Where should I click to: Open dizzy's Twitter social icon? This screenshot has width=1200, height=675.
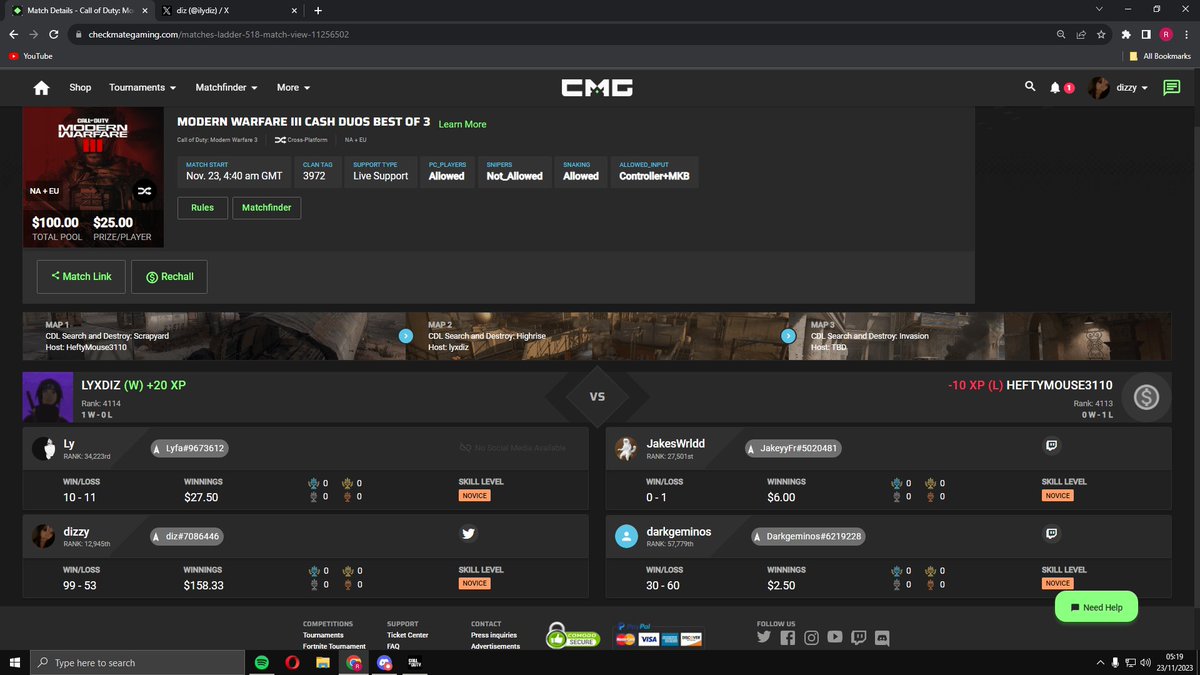(x=468, y=534)
